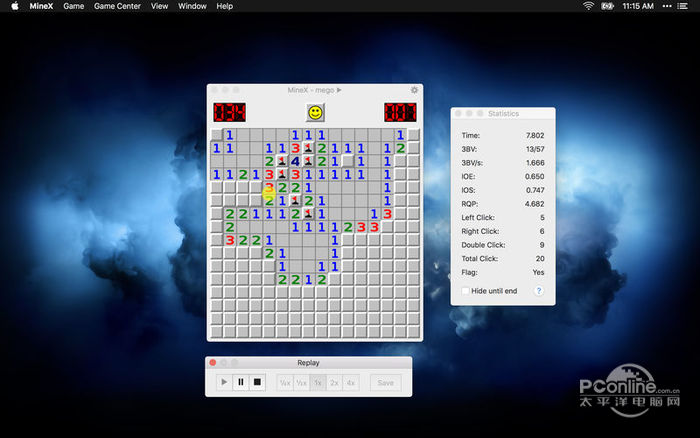This screenshot has height=438, width=700.
Task: Click the dark blue 4 cell
Action: pyautogui.click(x=295, y=161)
